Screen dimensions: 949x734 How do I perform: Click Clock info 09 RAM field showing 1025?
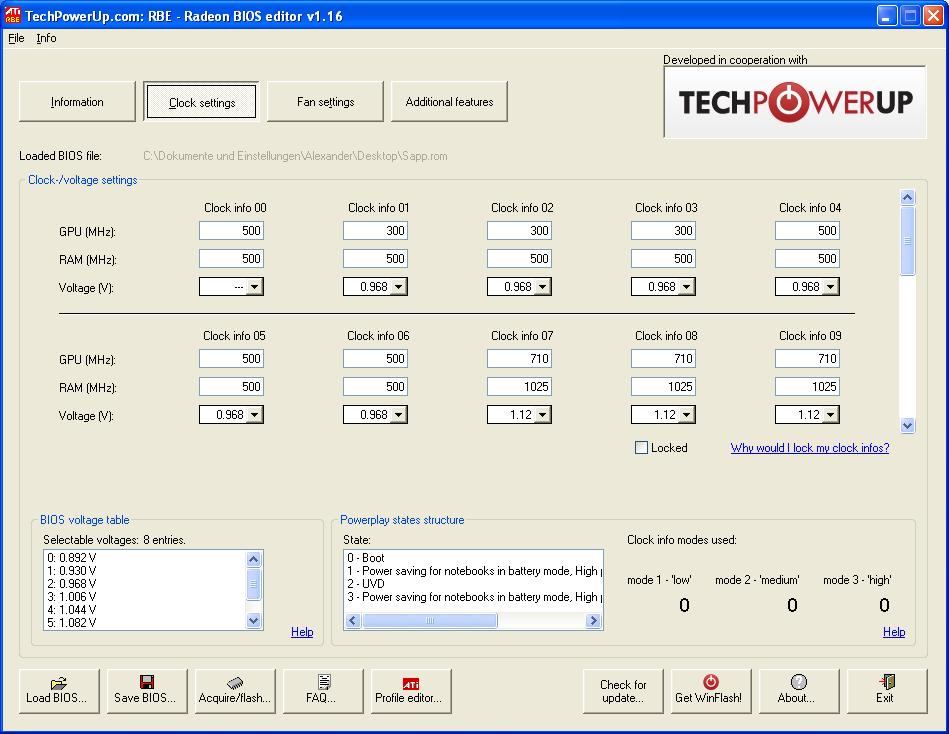pos(807,387)
